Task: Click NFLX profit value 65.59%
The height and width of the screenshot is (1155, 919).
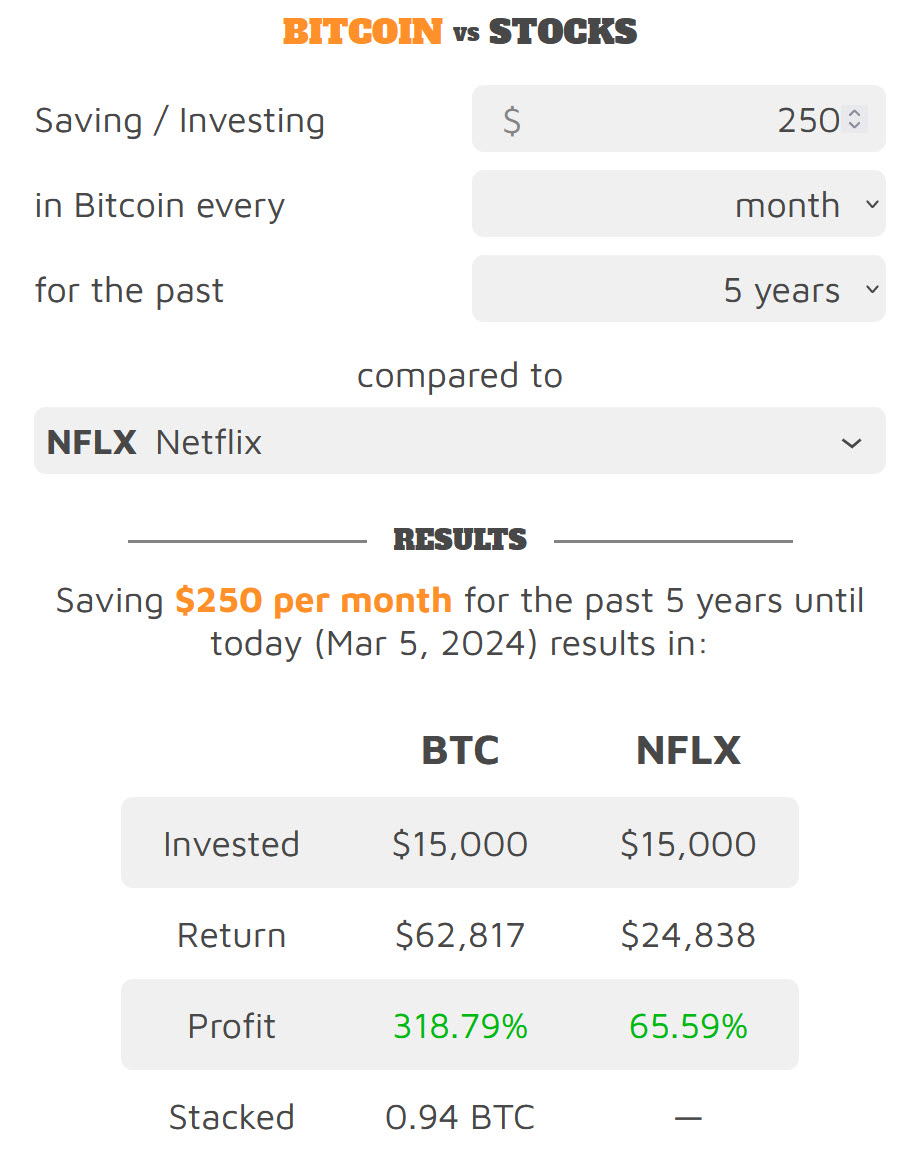Action: tap(688, 1026)
